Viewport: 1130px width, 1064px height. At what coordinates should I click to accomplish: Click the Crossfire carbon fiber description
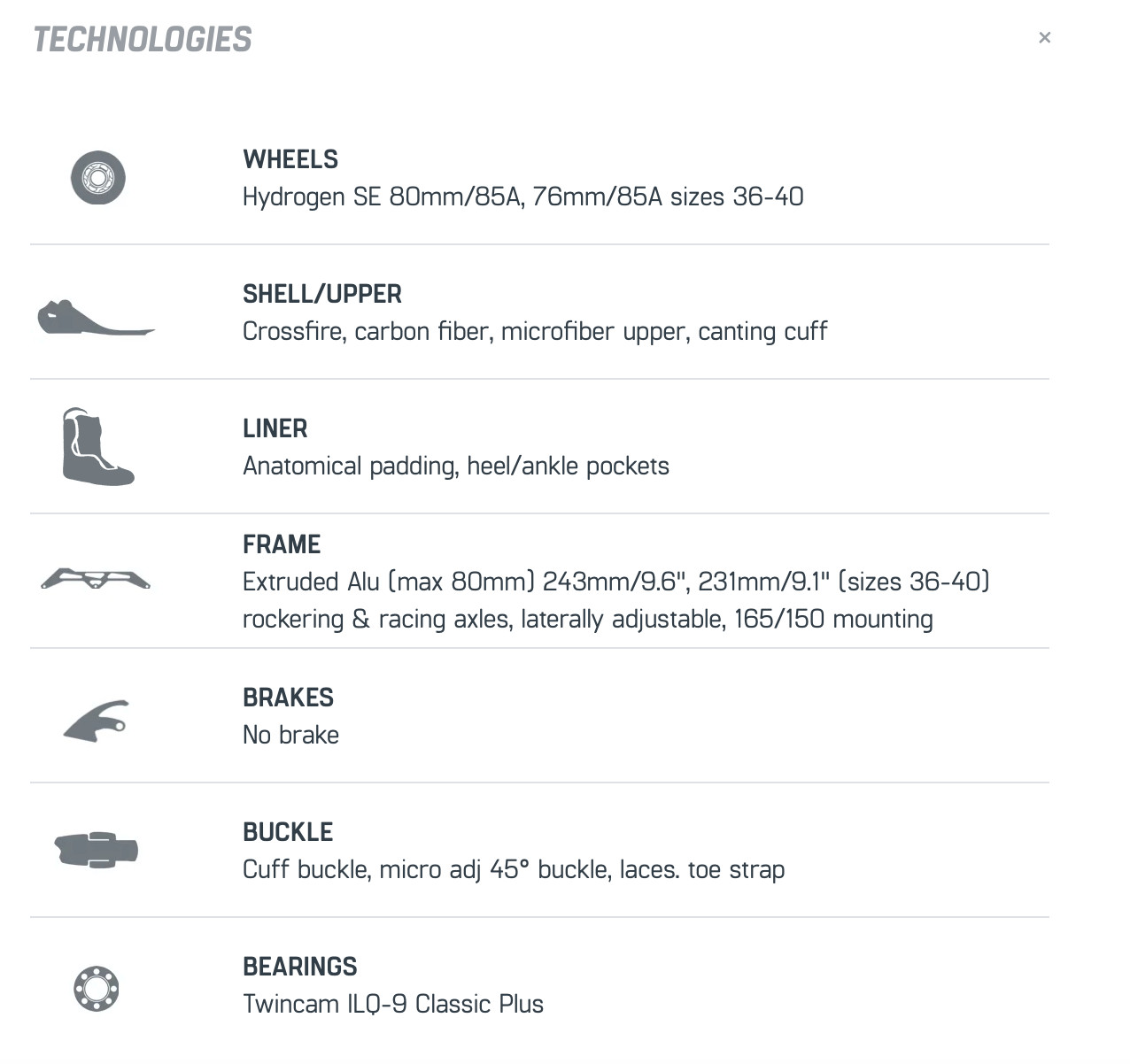click(x=535, y=331)
